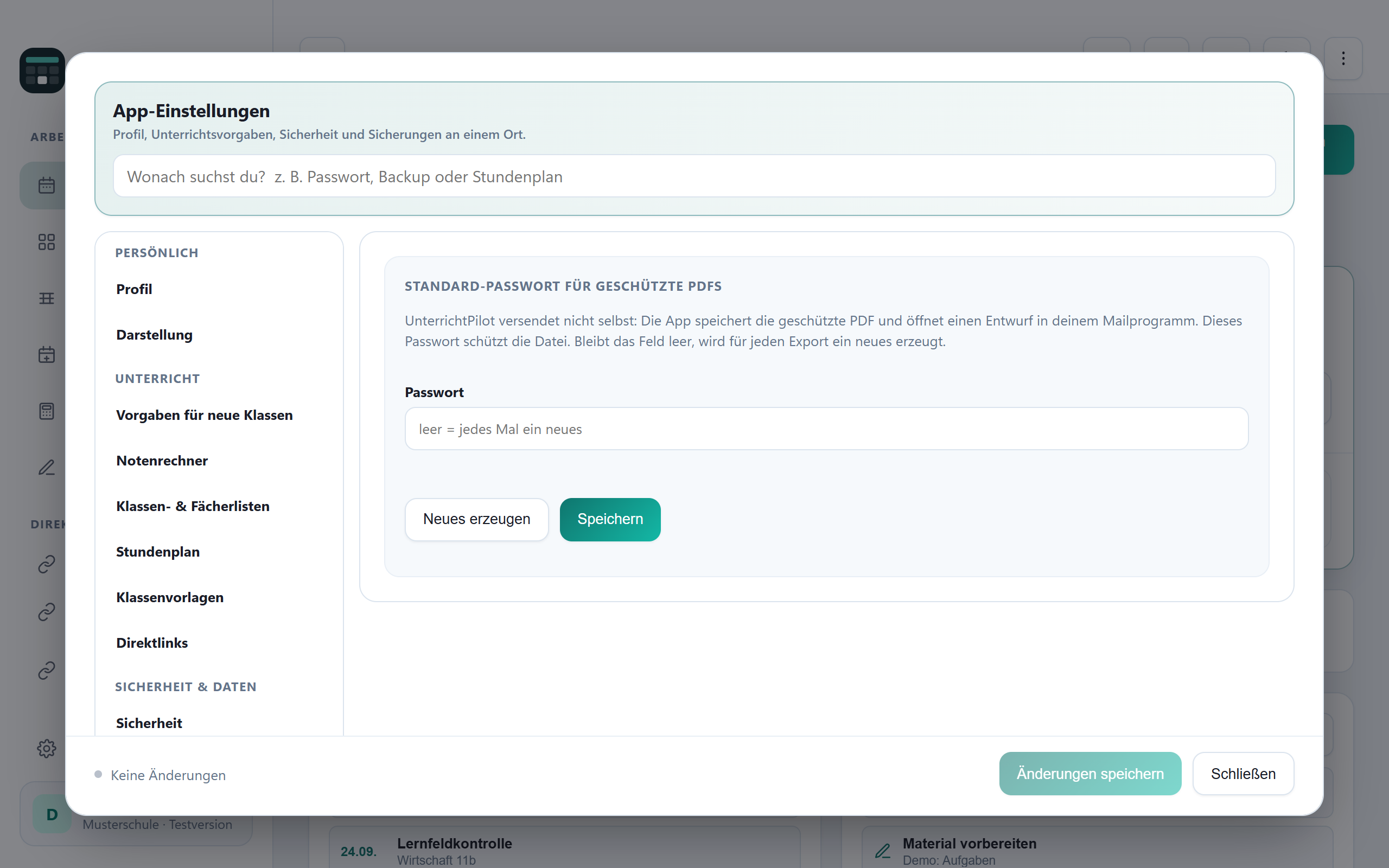Click the Standard-Passwort für geschützte PDFs heading
1389x868 pixels.
click(x=563, y=286)
